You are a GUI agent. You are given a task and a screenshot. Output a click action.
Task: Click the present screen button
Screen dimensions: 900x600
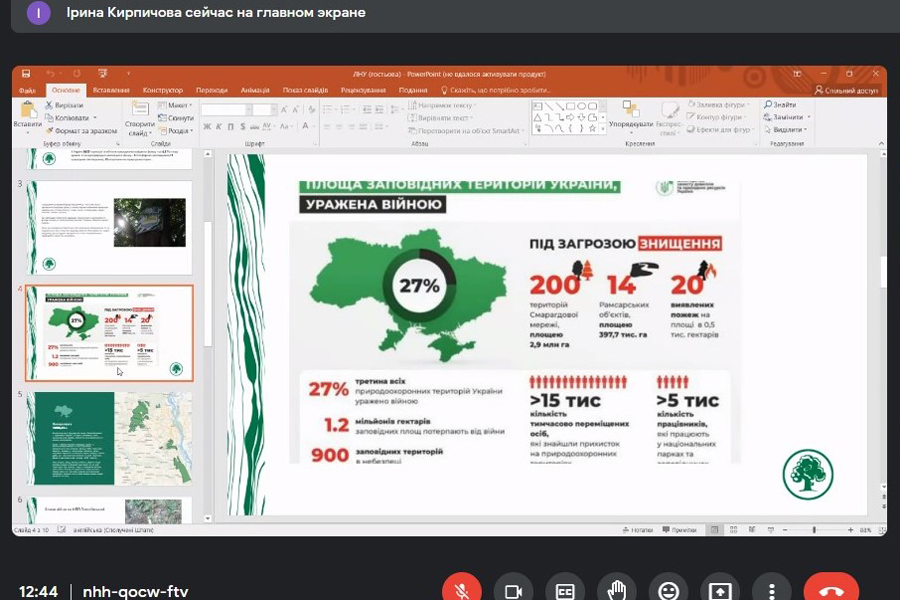pyautogui.click(x=720, y=590)
